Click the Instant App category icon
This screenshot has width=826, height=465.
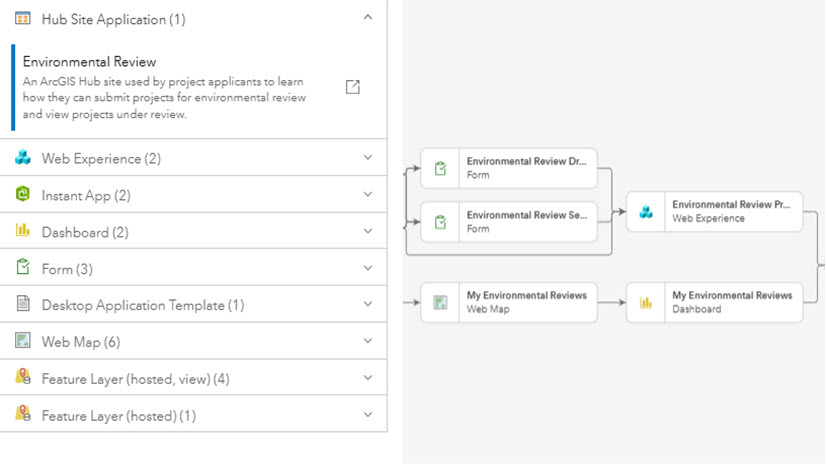click(x=23, y=194)
